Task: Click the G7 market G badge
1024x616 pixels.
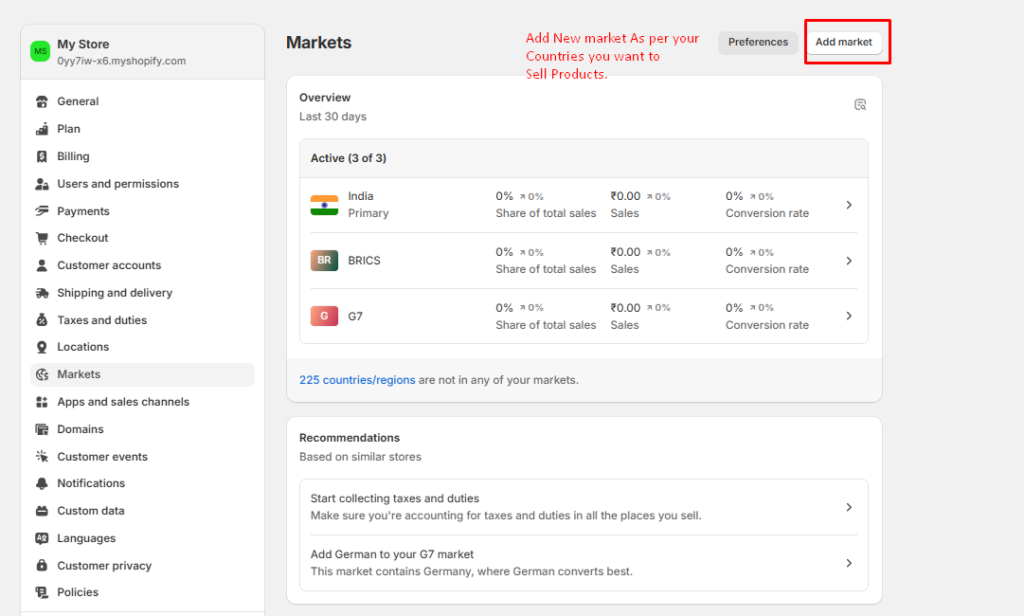Action: tap(324, 316)
